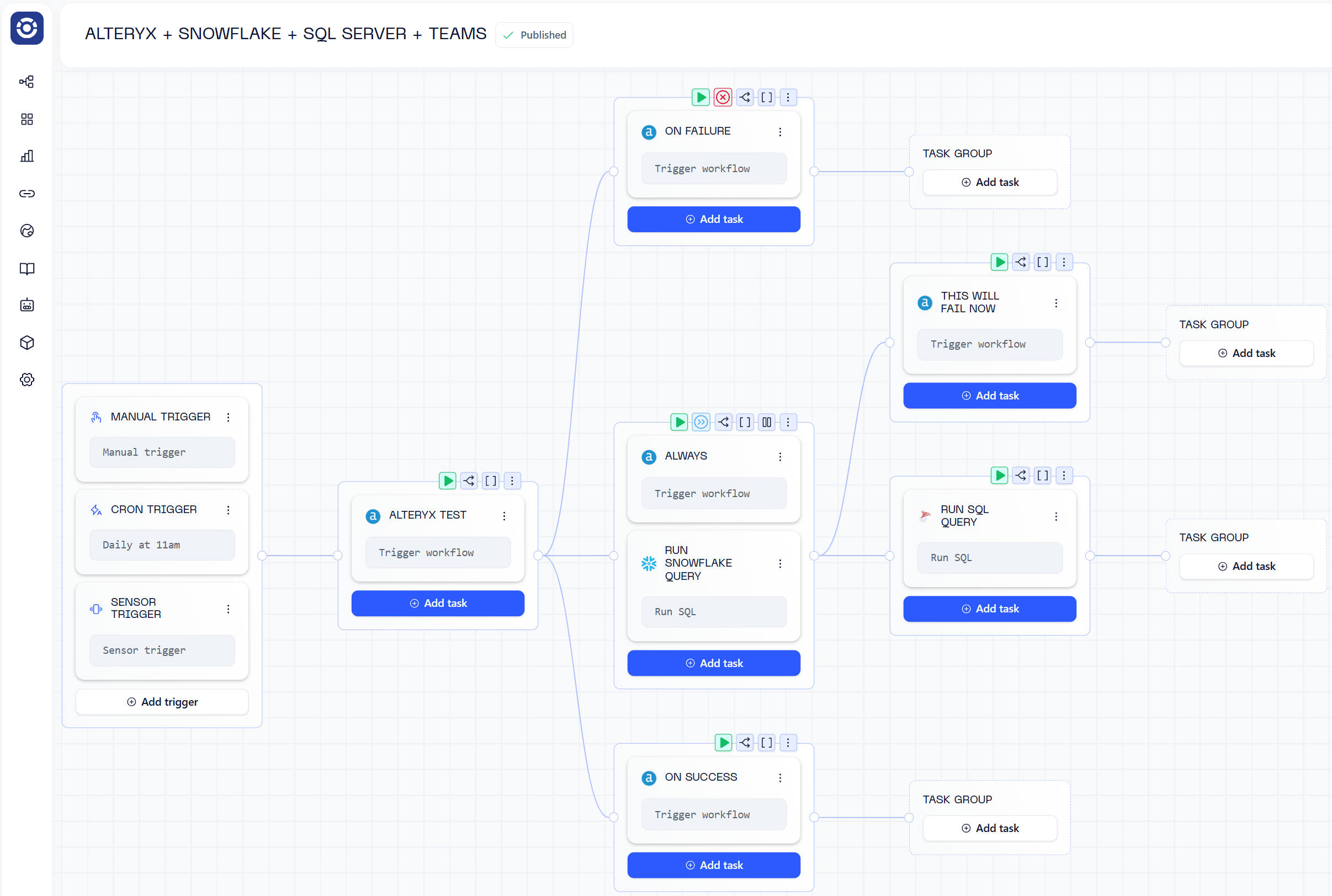
Task: Run the ON FAILURE task group
Action: (701, 97)
